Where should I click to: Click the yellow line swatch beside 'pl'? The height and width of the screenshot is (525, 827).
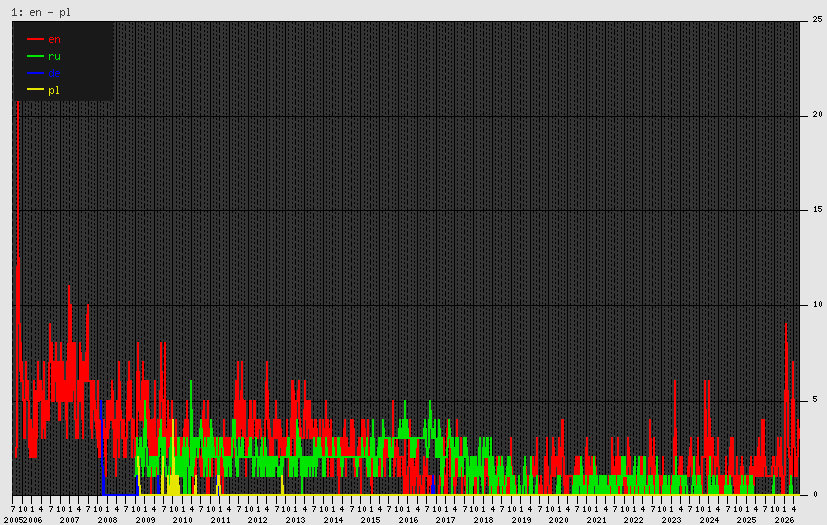point(35,90)
